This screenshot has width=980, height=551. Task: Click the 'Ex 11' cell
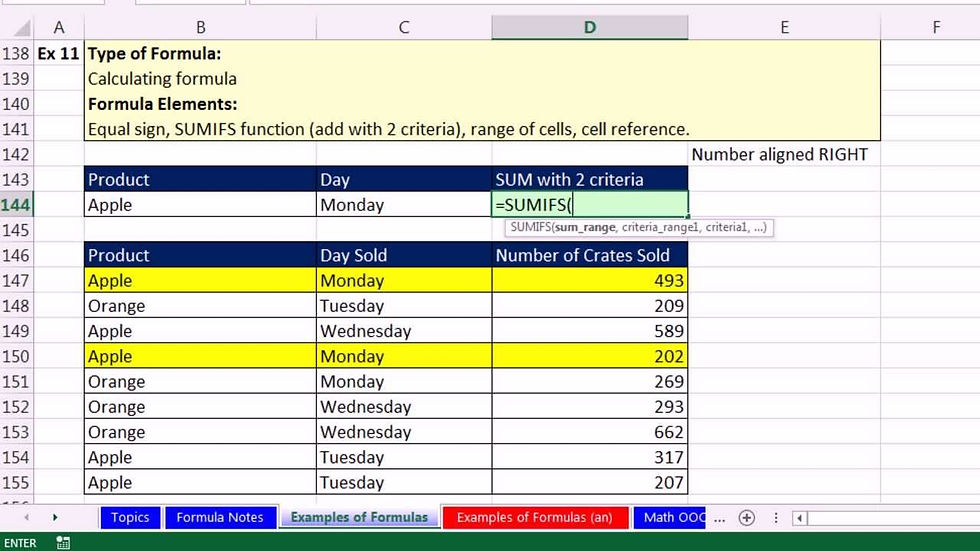59,54
